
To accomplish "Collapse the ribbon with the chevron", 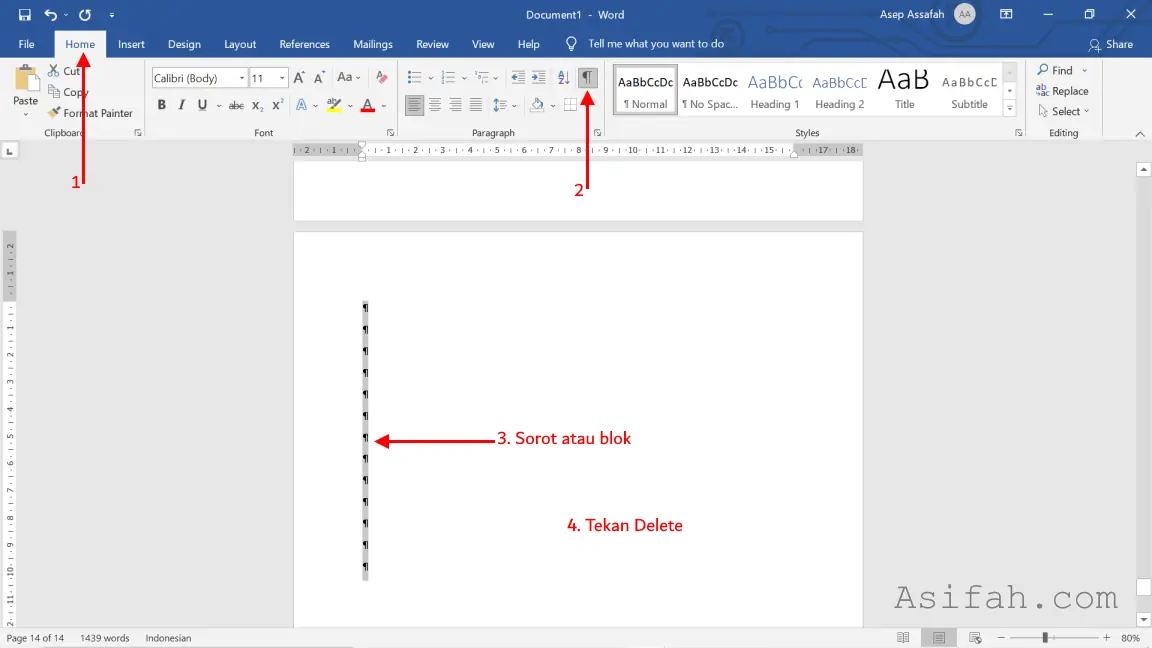I will coord(1140,134).
